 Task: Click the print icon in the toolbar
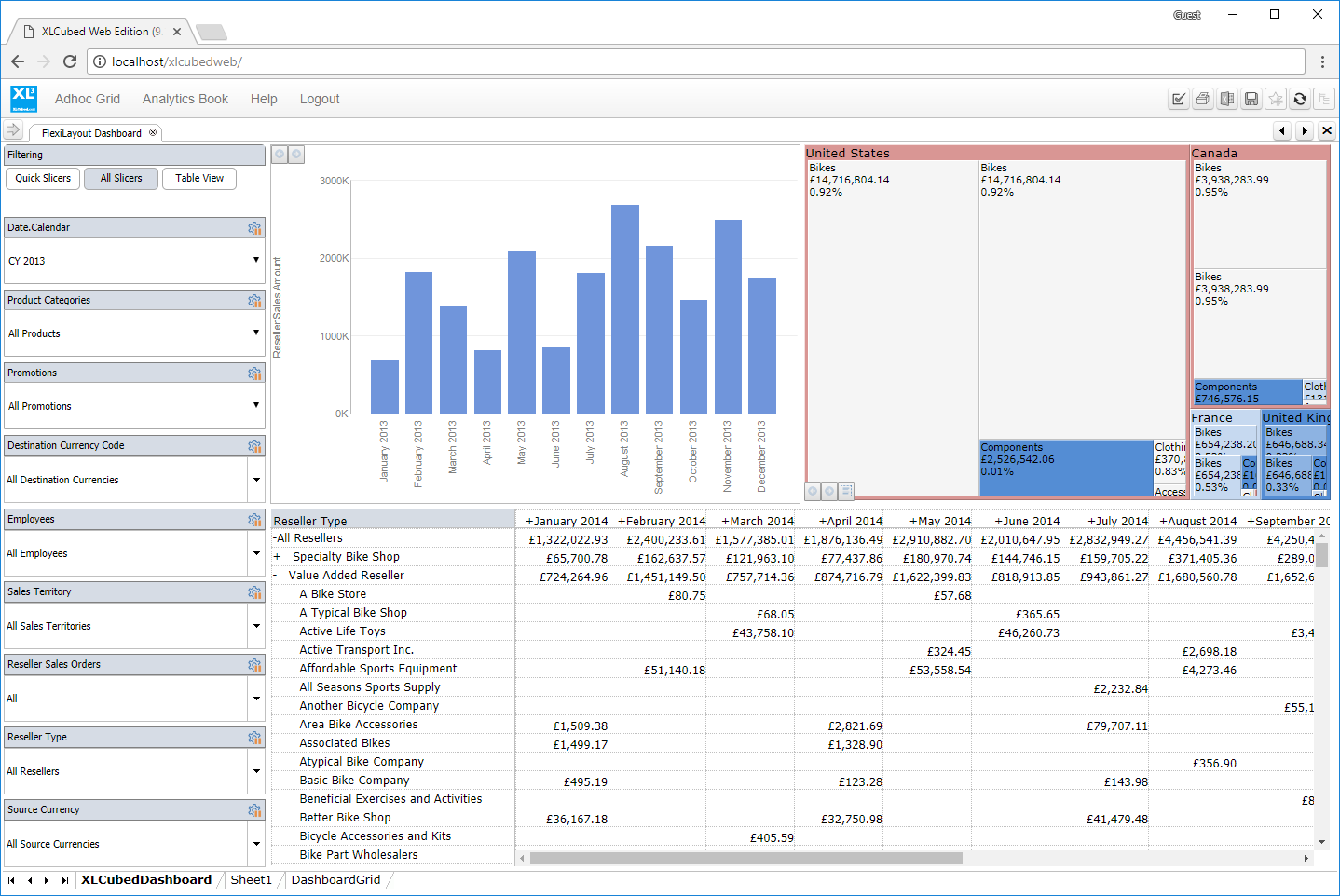pyautogui.click(x=1203, y=99)
